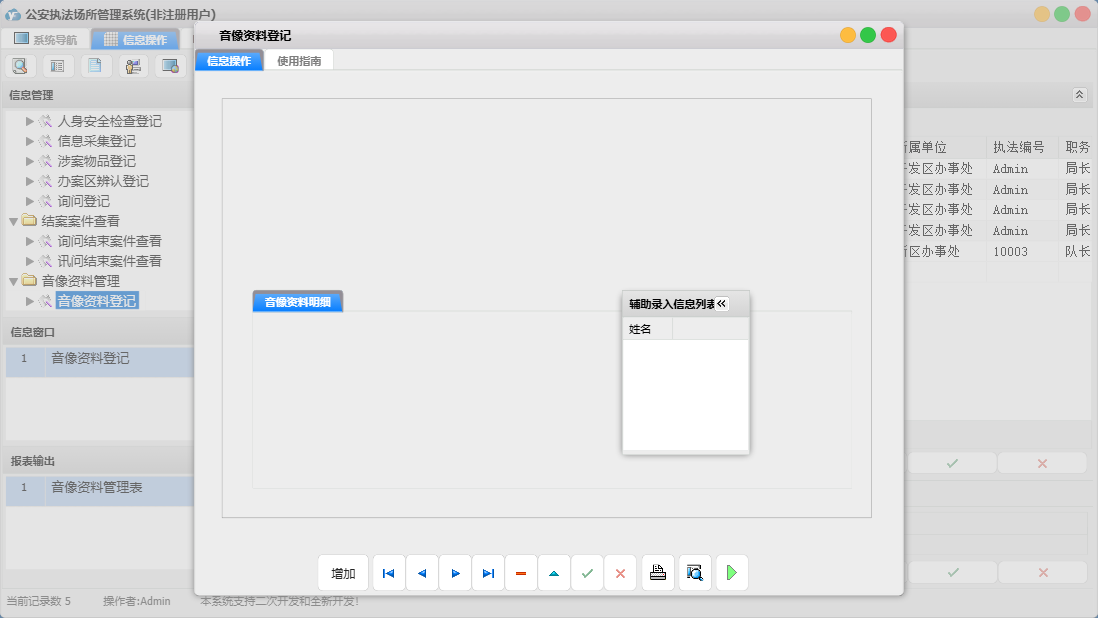Open the print preview magnifier icon
Viewport: 1098px width, 618px height.
pos(695,573)
